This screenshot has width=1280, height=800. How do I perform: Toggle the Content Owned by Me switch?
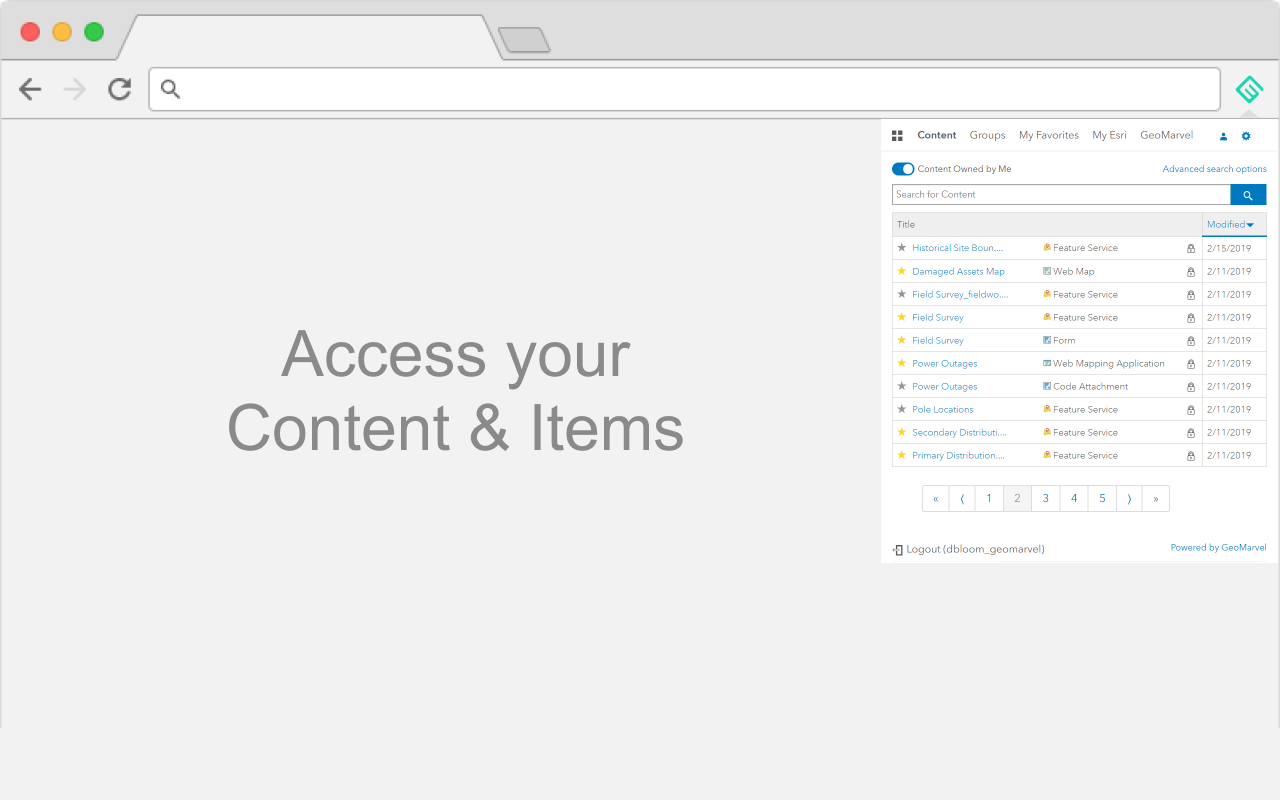pyautogui.click(x=903, y=169)
